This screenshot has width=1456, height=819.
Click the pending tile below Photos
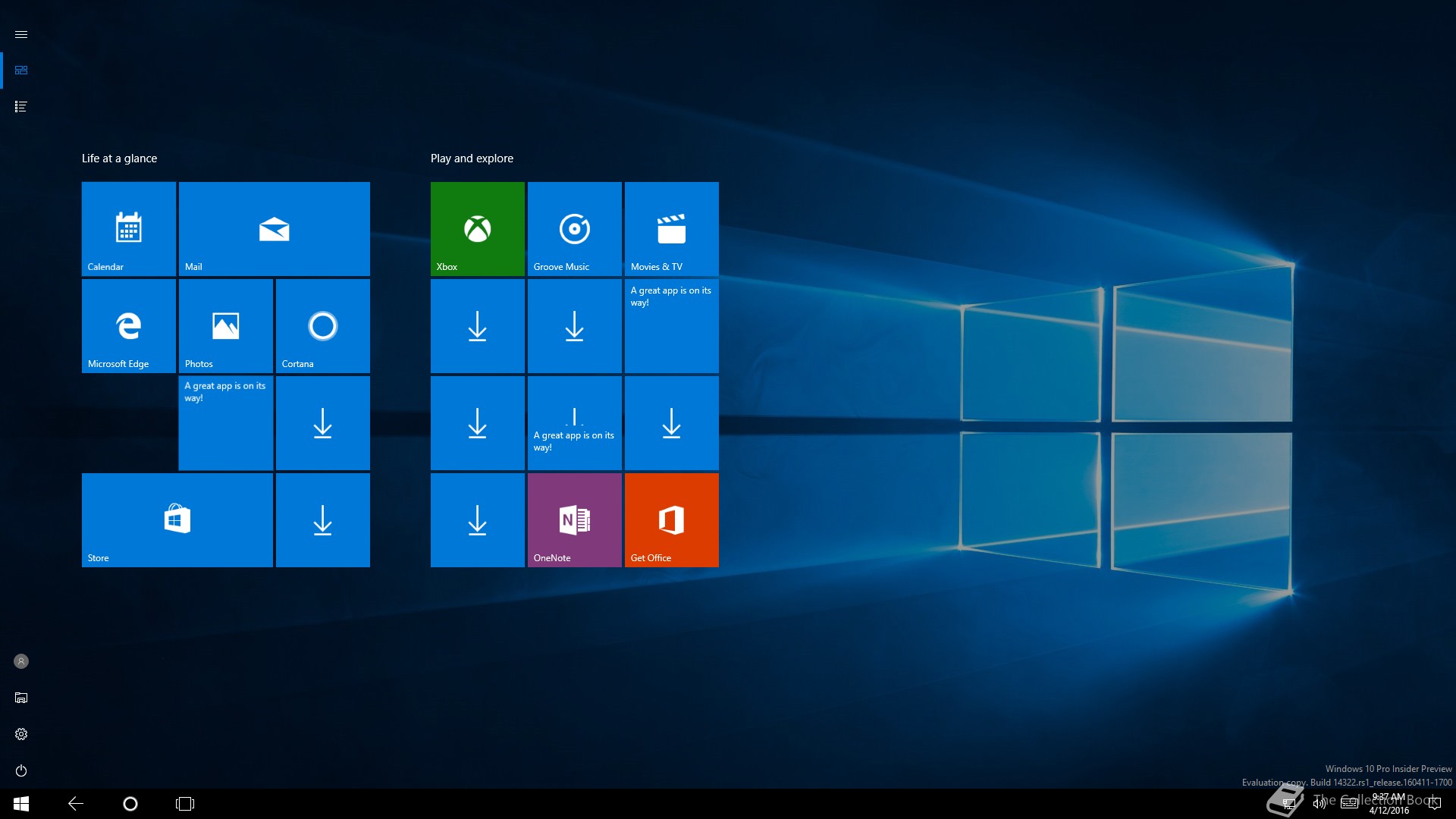(x=226, y=423)
